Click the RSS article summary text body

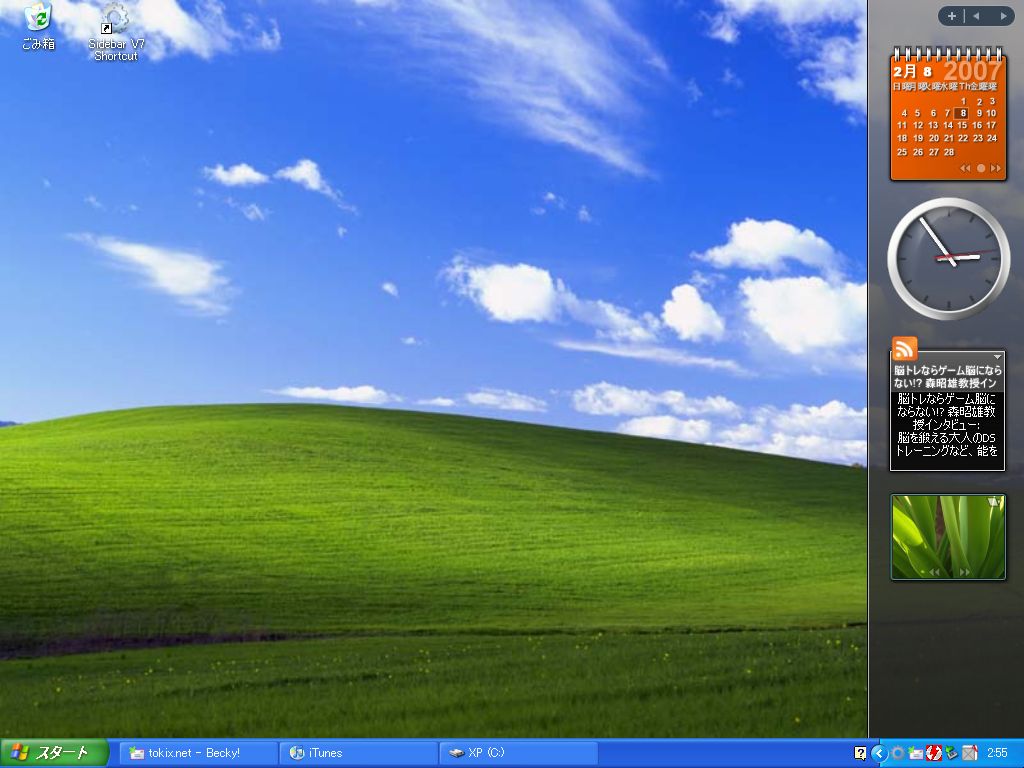tap(948, 424)
